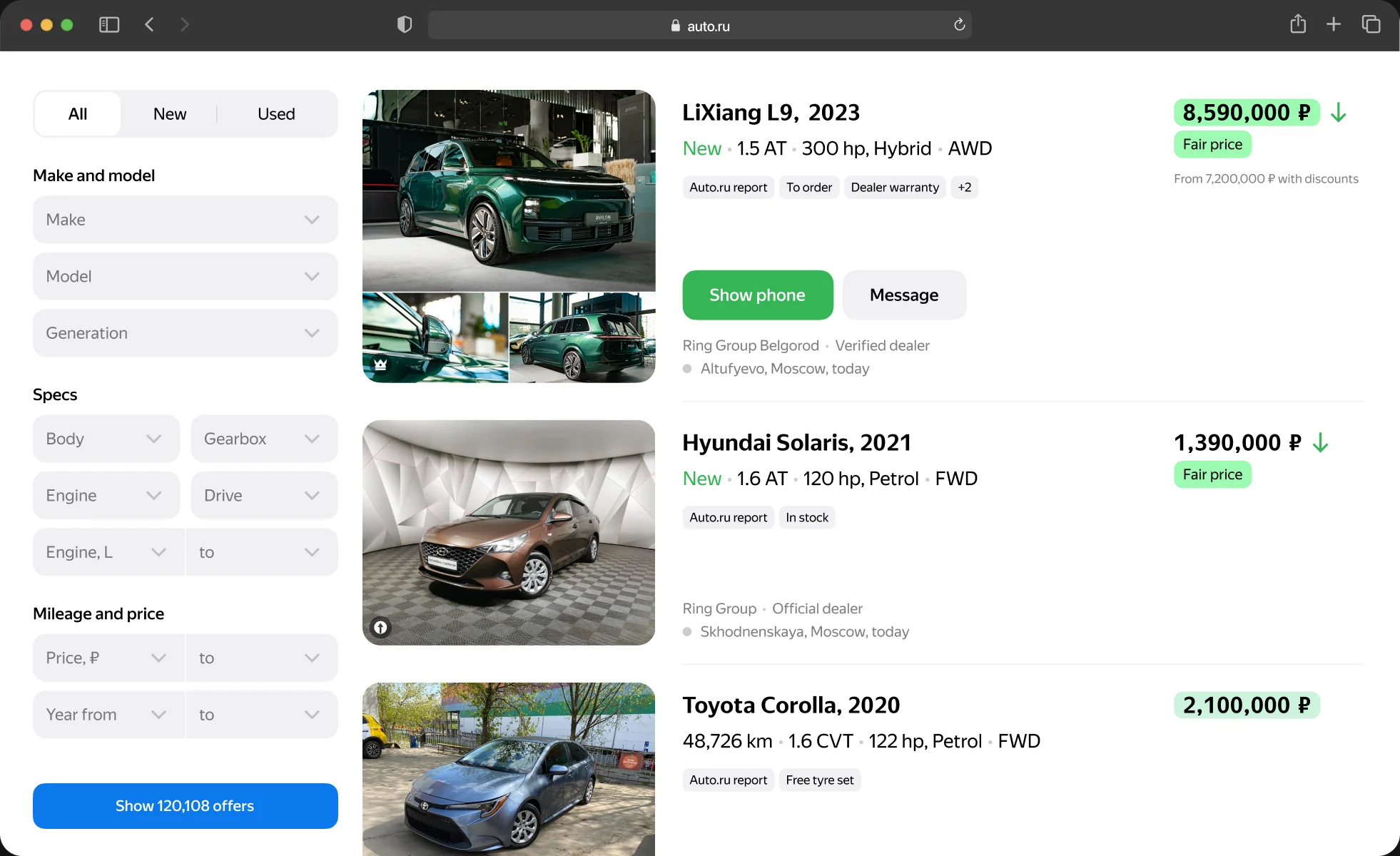
Task: Click 'Skhodnenskaya, Moscow, today' location text
Action: click(x=804, y=632)
